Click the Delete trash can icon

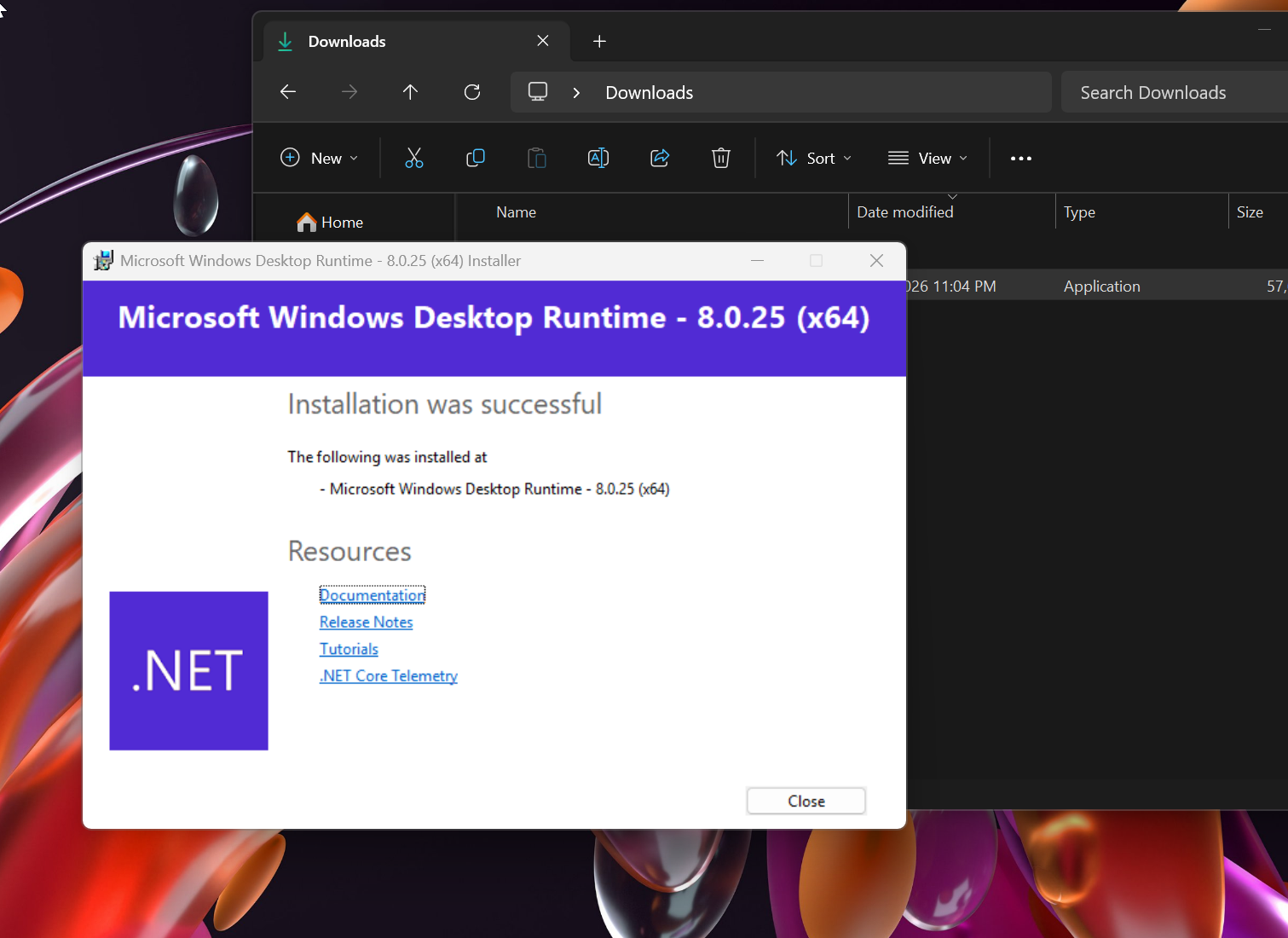tap(721, 158)
